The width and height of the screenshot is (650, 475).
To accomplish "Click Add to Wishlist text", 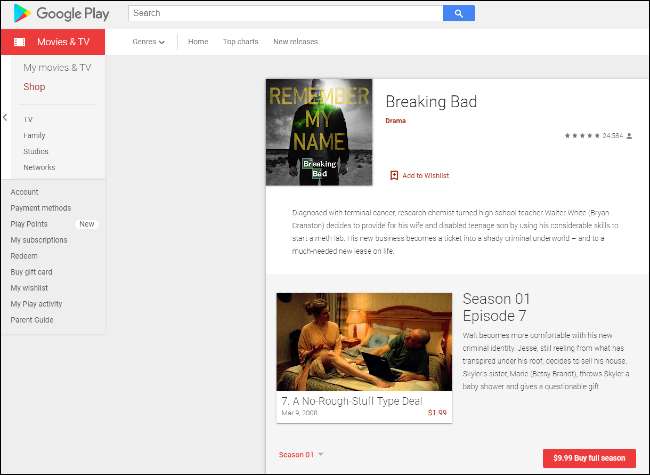I will (x=426, y=176).
